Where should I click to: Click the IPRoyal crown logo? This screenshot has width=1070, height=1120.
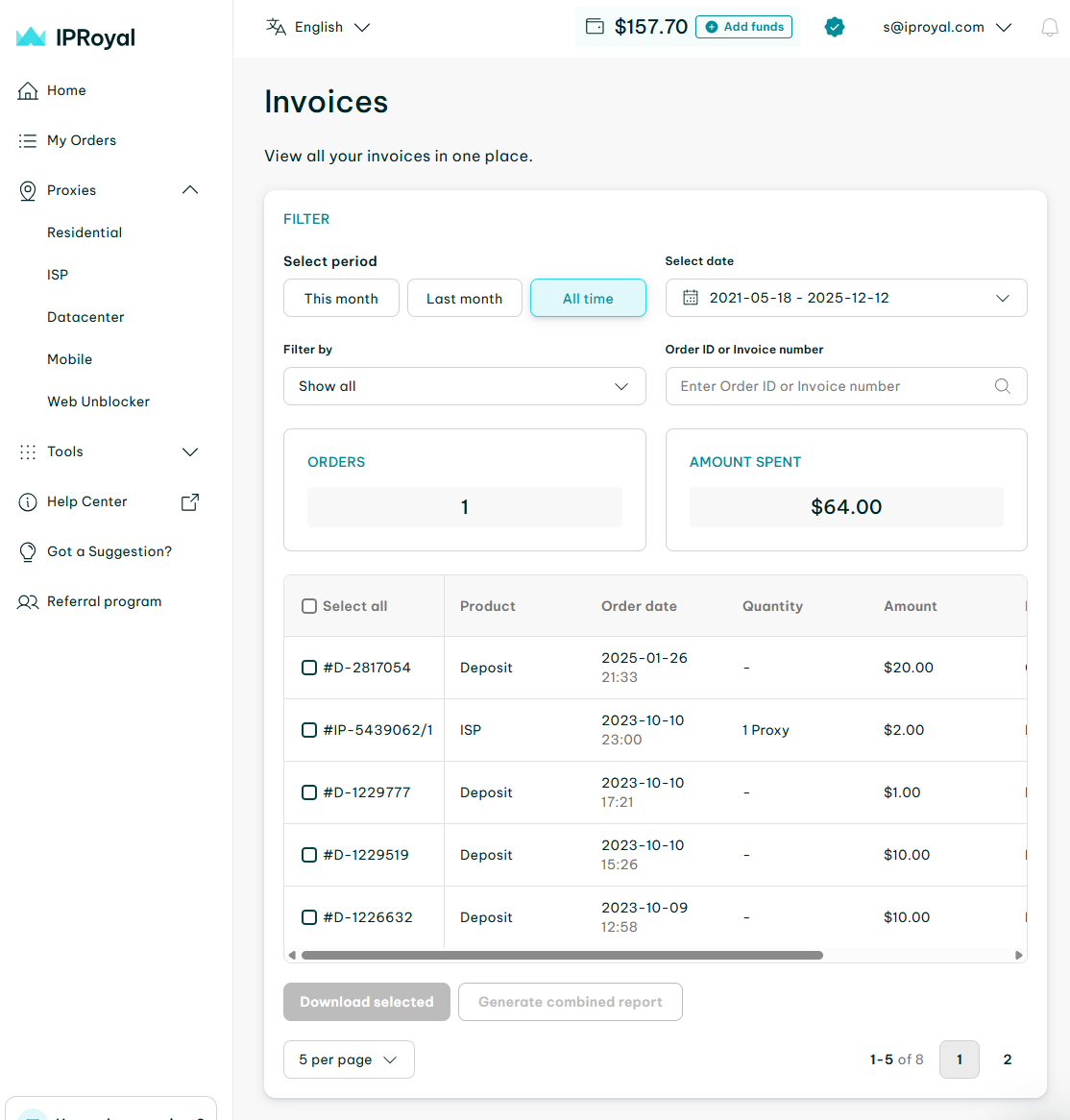tap(32, 37)
